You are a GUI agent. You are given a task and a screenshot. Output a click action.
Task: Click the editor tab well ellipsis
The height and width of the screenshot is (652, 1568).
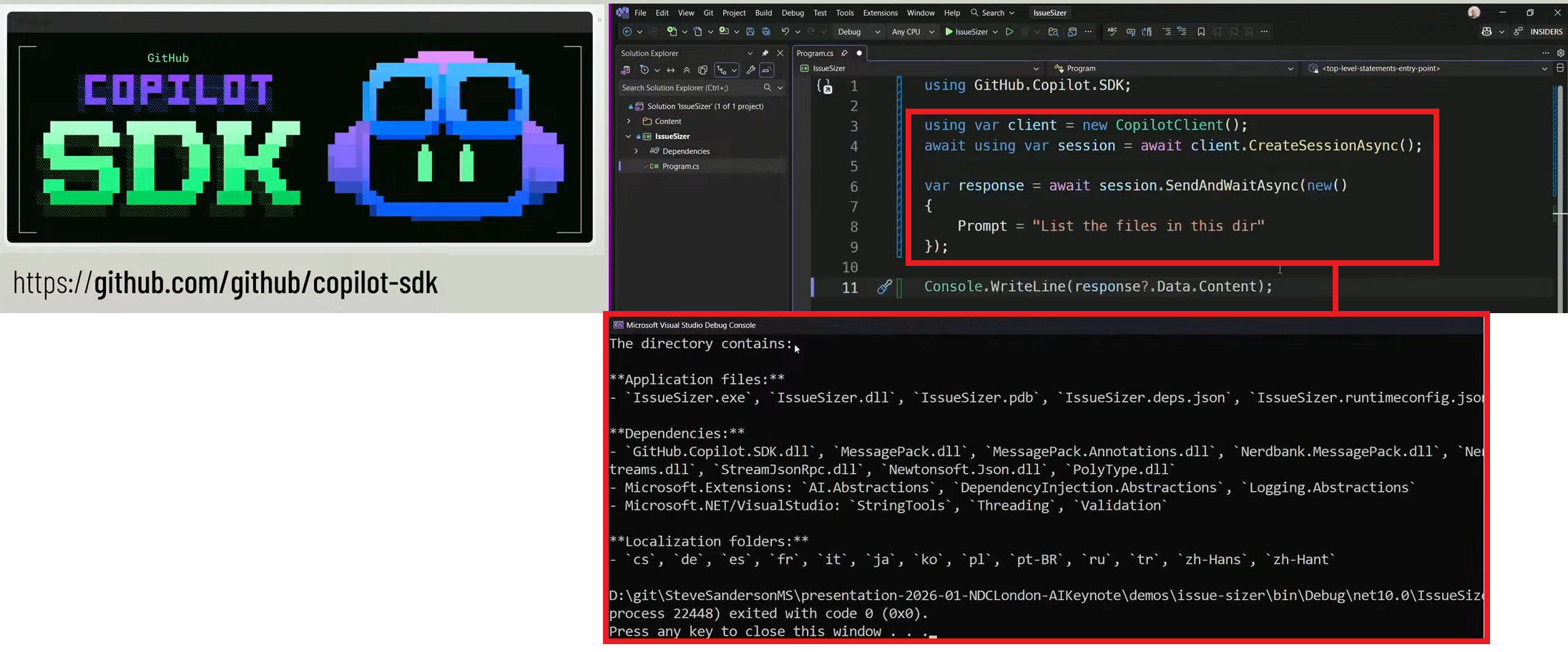coord(1545,53)
